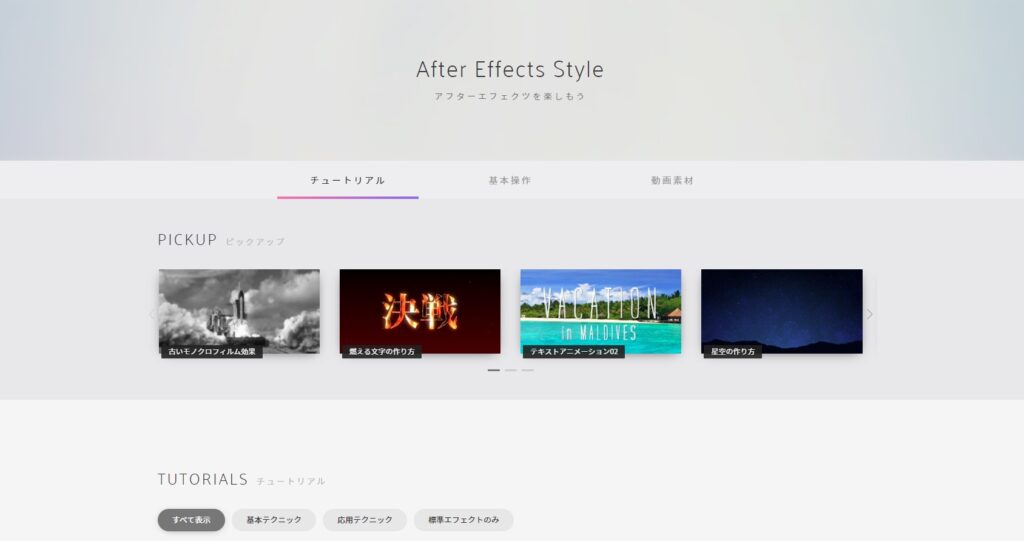
Task: Open the 基本操作 tab
Action: (x=509, y=181)
